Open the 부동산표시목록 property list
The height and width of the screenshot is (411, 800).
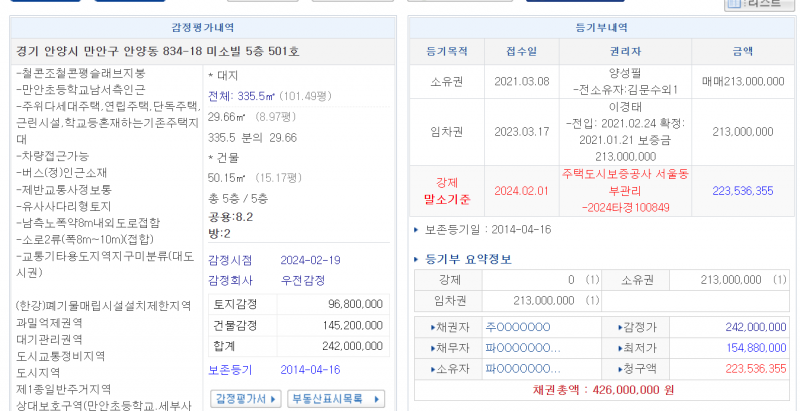(335, 398)
